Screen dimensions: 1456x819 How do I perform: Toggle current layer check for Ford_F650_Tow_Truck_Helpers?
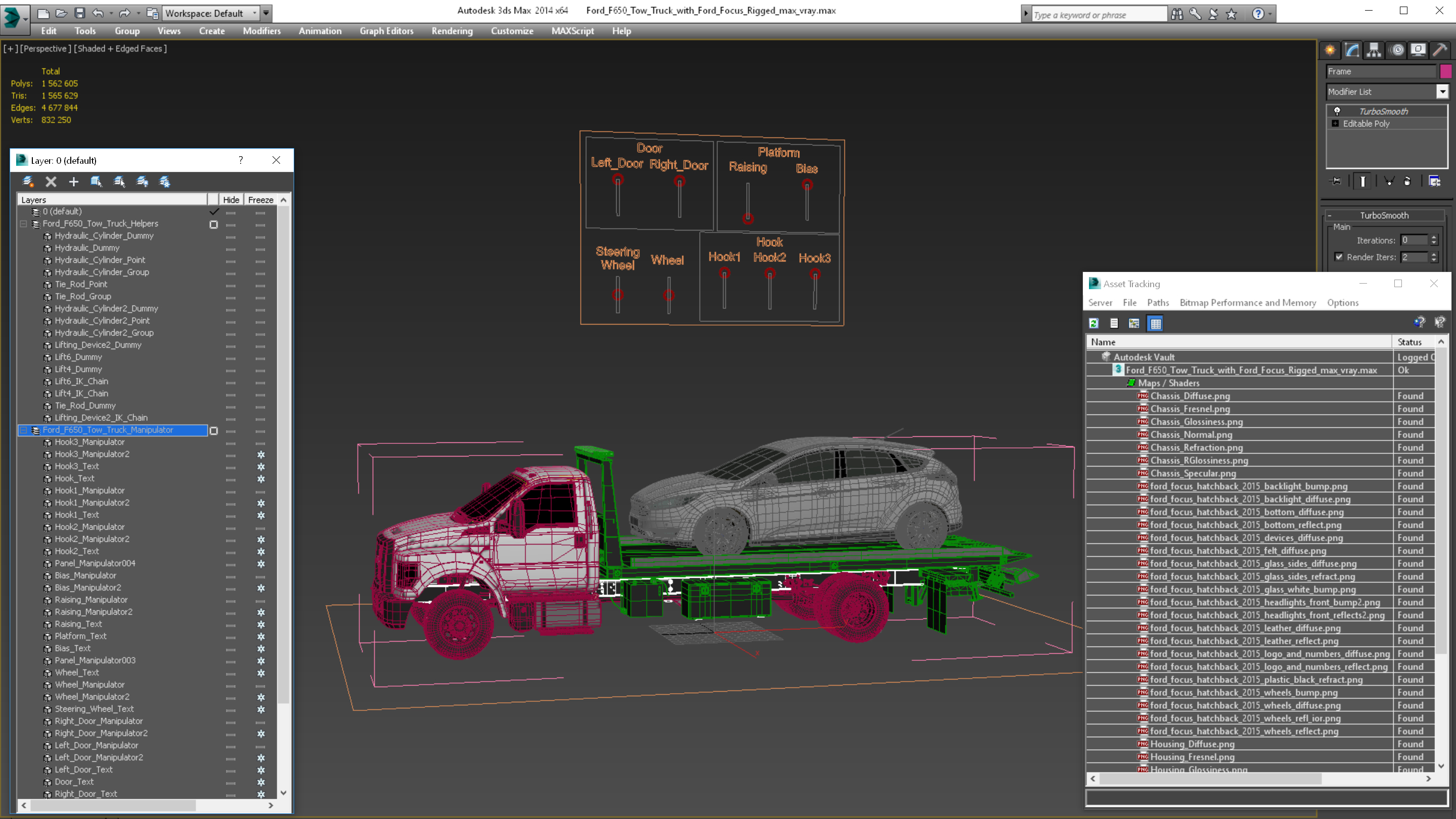coord(214,224)
